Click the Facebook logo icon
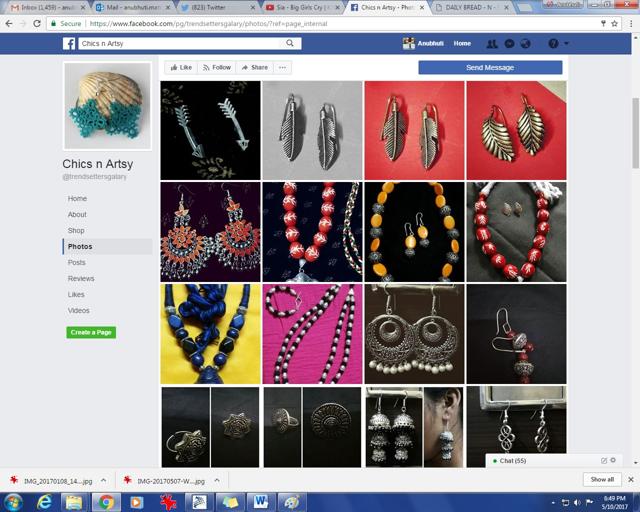Image resolution: width=640 pixels, height=512 pixels. click(69, 43)
